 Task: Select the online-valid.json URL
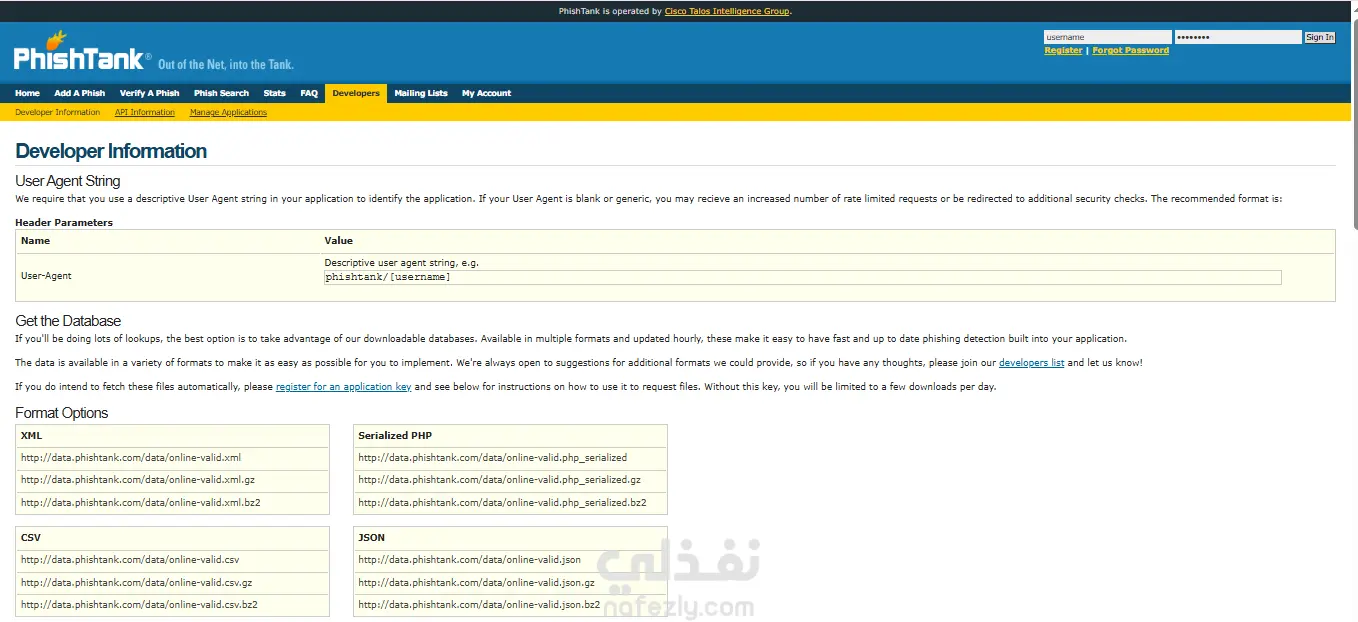(470, 560)
